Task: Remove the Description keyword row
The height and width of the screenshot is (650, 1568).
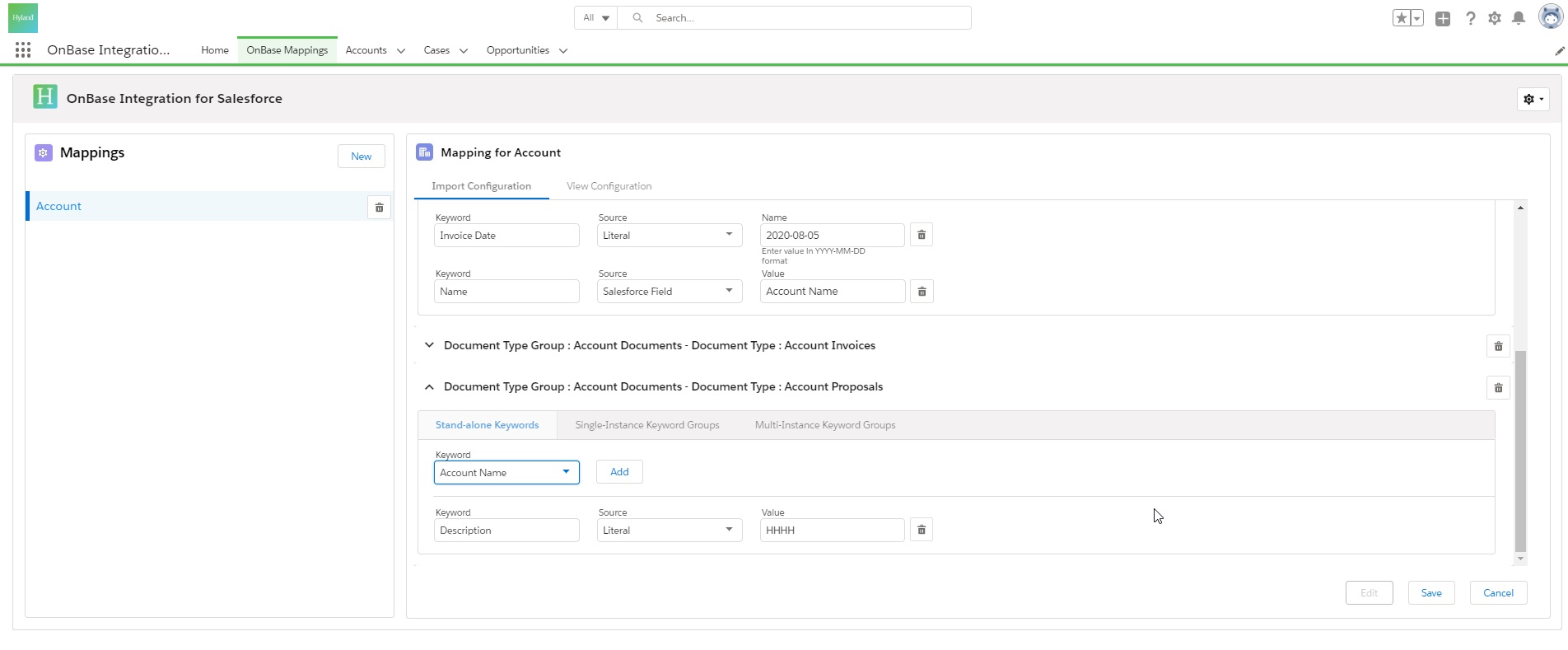Action: pyautogui.click(x=922, y=531)
